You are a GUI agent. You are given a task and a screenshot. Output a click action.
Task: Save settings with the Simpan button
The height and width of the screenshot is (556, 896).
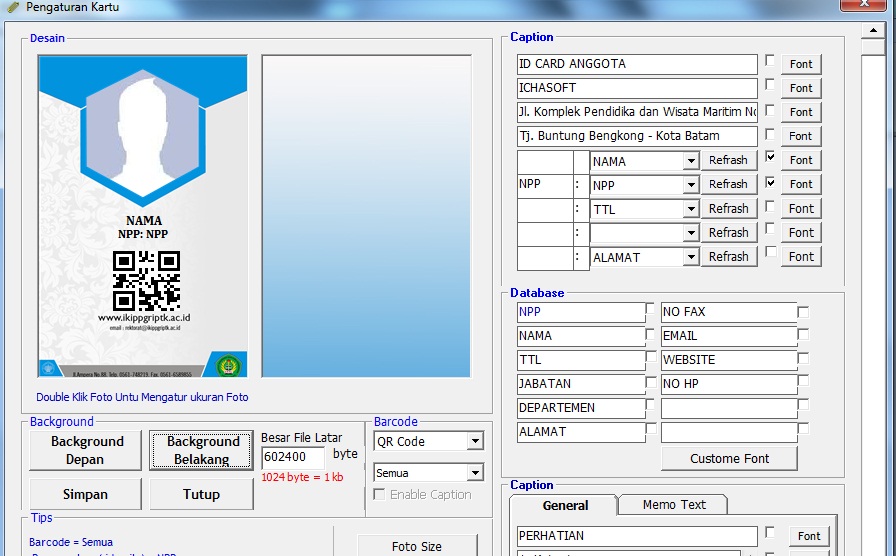click(86, 494)
